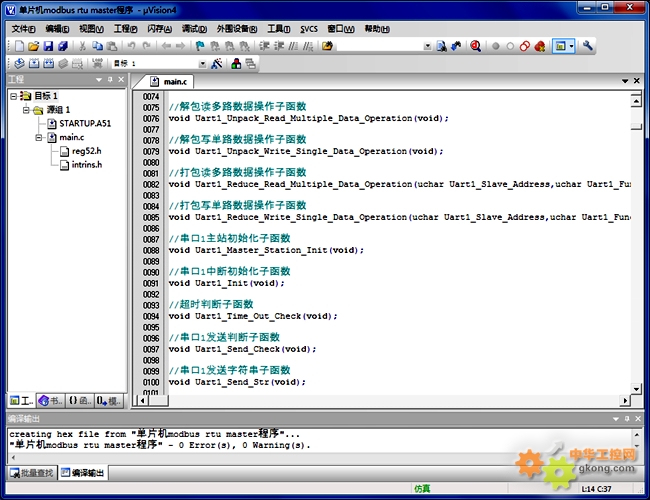Click the find text input field
Viewport: 650px width, 500px height.
(380, 46)
